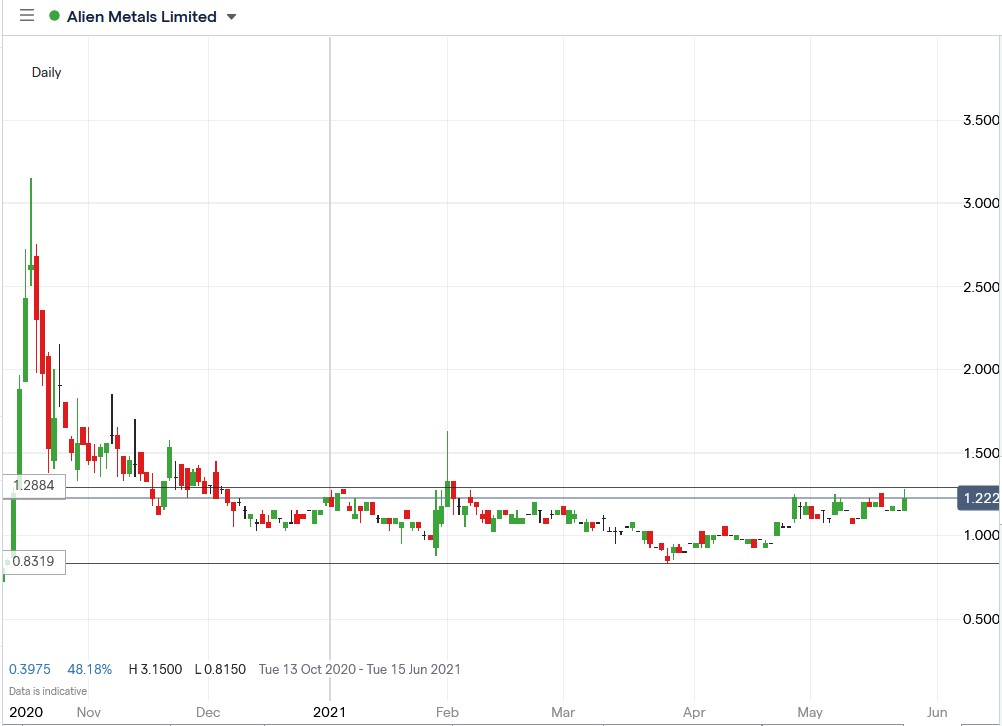Change the Daily timeframe setting
Viewport: 1002px width, 726px height.
pos(46,72)
